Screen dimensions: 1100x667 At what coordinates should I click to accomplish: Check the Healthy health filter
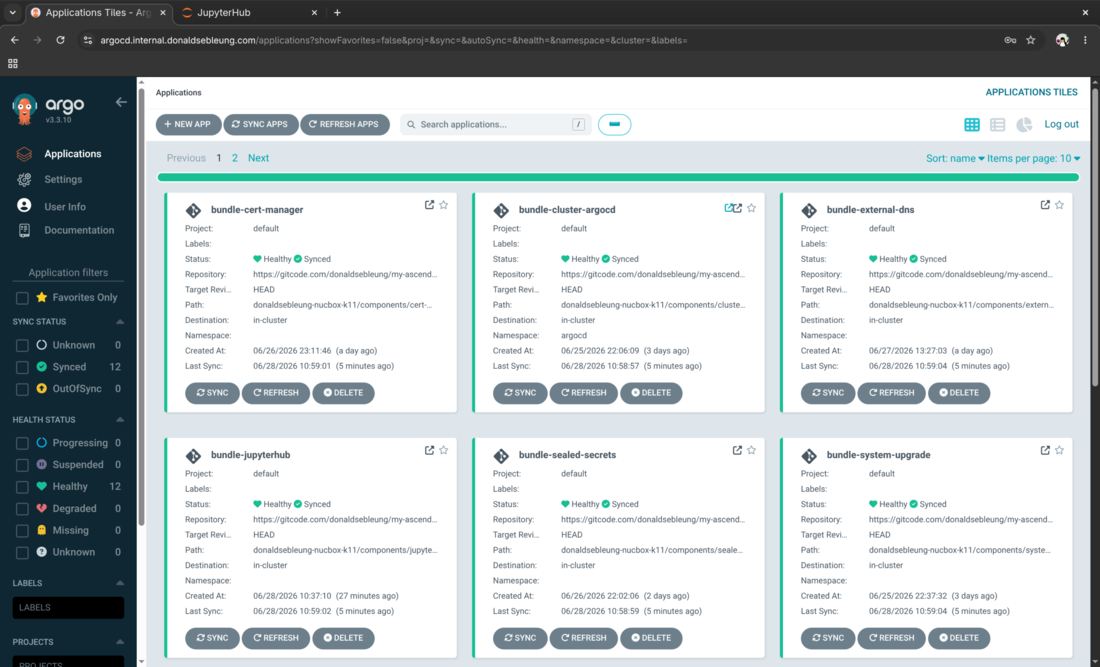click(22, 487)
